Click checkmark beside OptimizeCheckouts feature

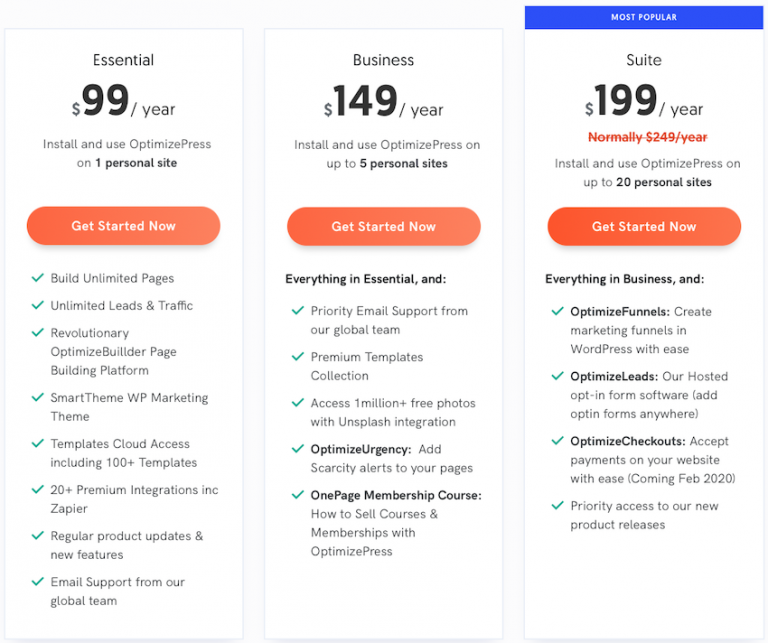pos(557,441)
